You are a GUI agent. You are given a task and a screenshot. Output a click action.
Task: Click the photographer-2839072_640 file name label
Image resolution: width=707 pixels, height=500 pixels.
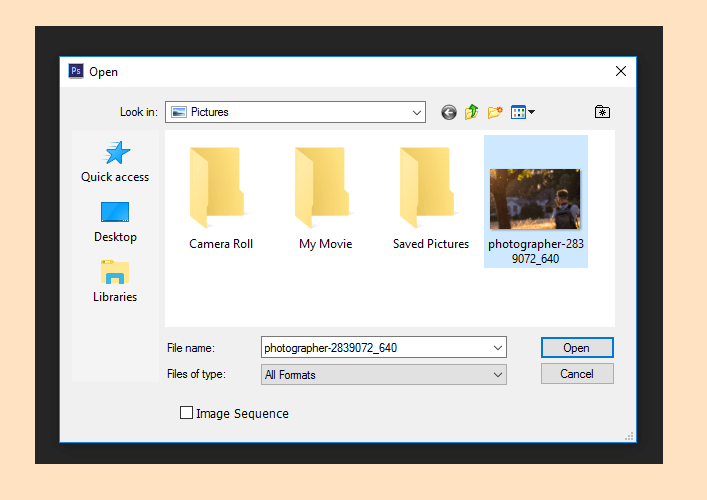point(536,251)
